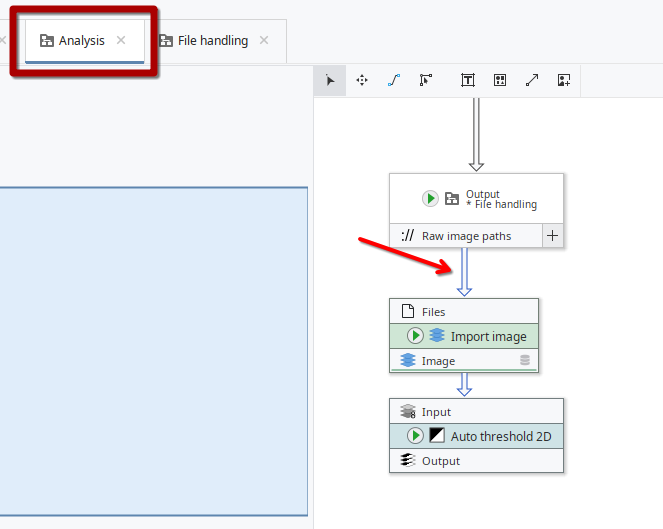
Task: Close the Analysis tab
Action: point(121,40)
